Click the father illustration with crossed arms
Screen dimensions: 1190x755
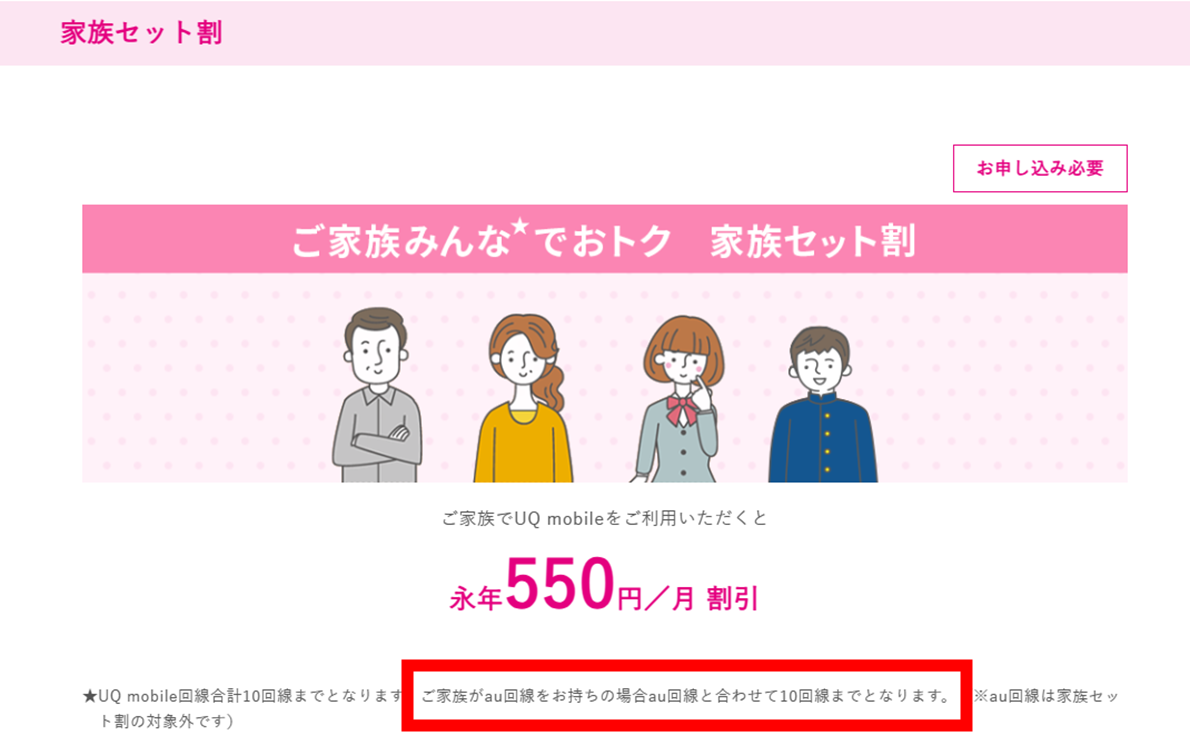[x=377, y=395]
